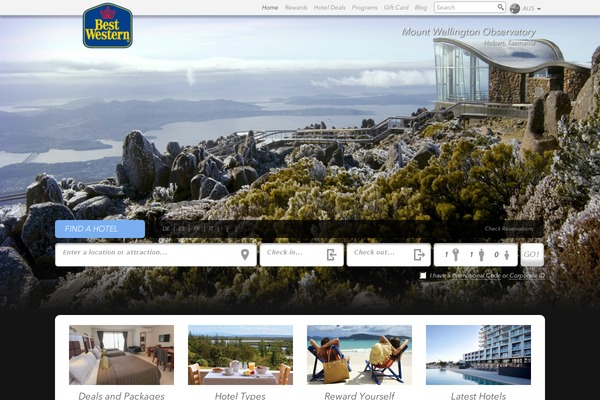
Task: Click the globe icon beside AUS
Action: pyautogui.click(x=515, y=8)
